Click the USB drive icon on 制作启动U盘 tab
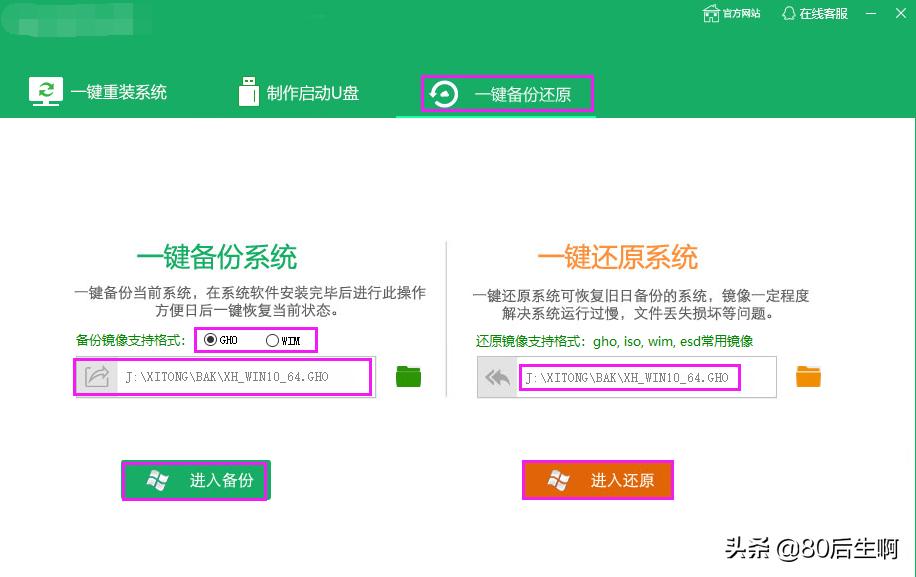The width and height of the screenshot is (916, 577). coord(249,90)
